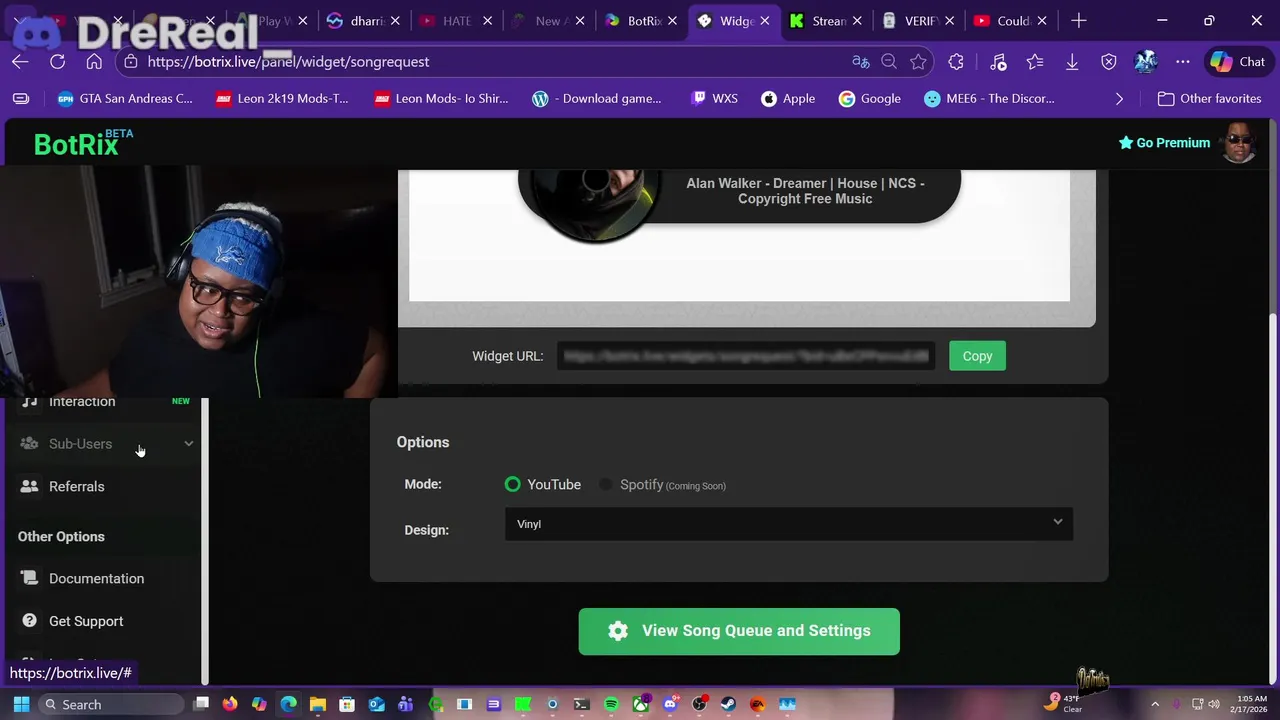Open the downloads icon
Screen dimensions: 1280x720
pyautogui.click(x=1072, y=62)
